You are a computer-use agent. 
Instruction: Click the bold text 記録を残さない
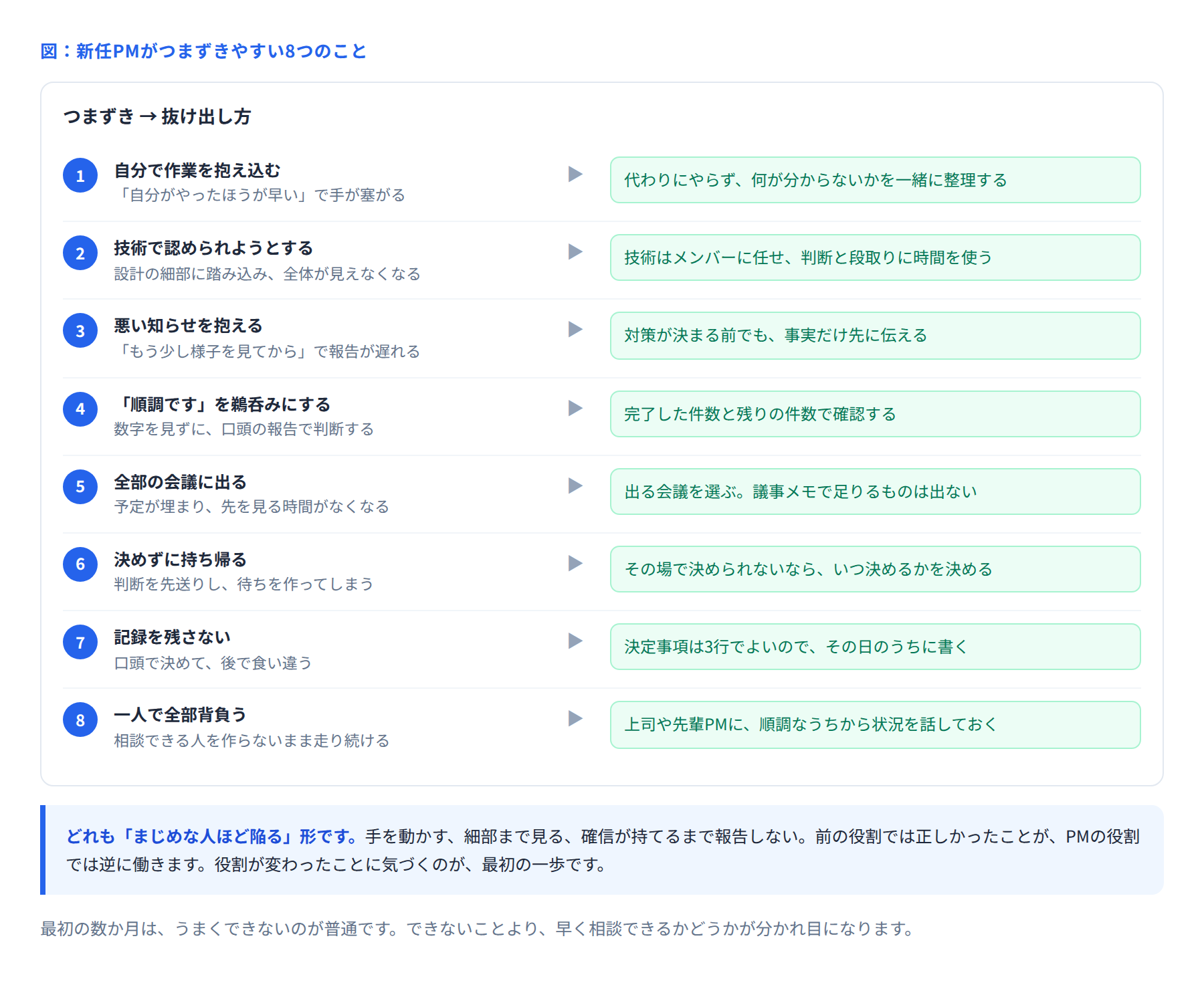pyautogui.click(x=173, y=637)
